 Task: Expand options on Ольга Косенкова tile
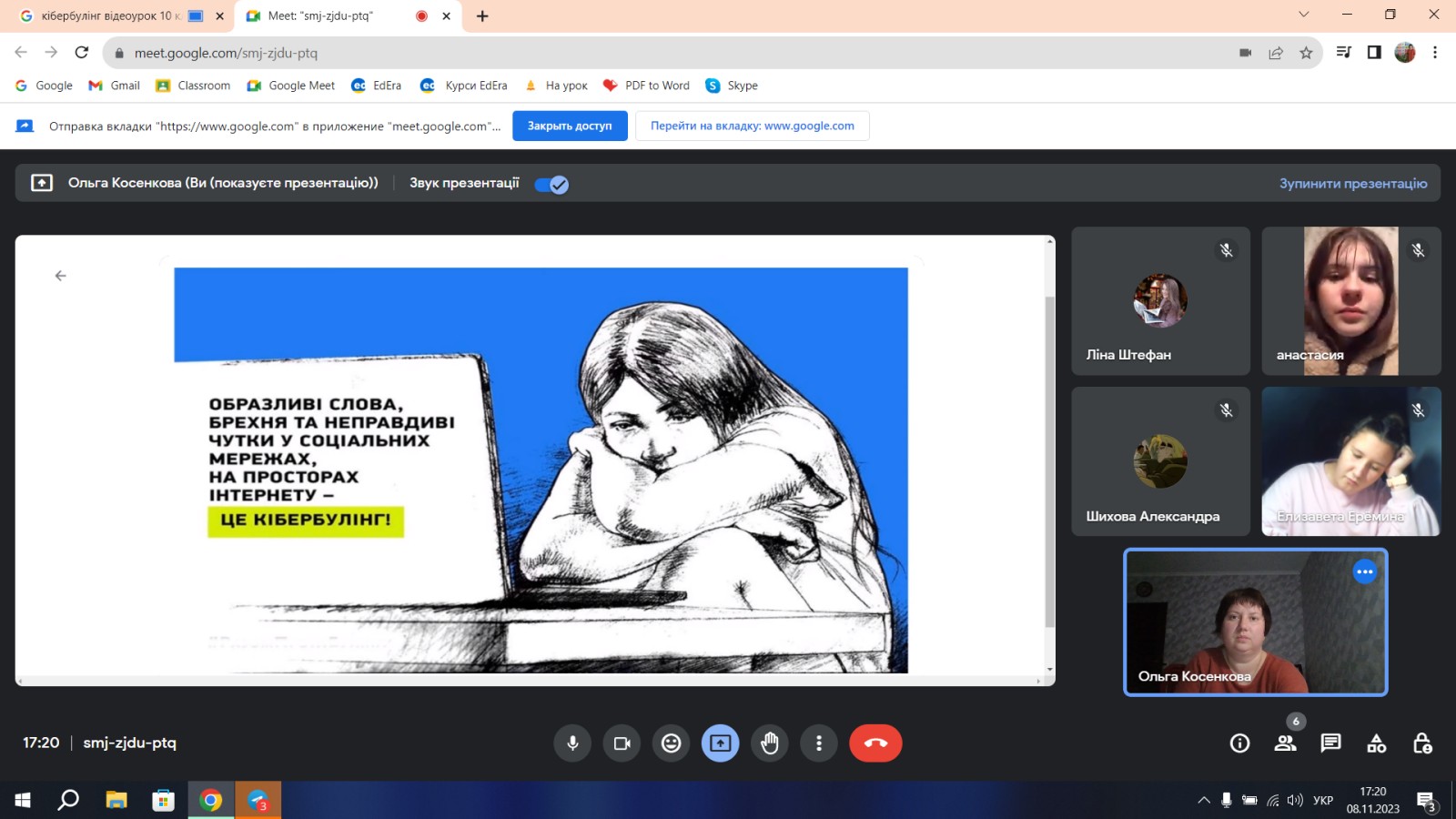coord(1364,571)
